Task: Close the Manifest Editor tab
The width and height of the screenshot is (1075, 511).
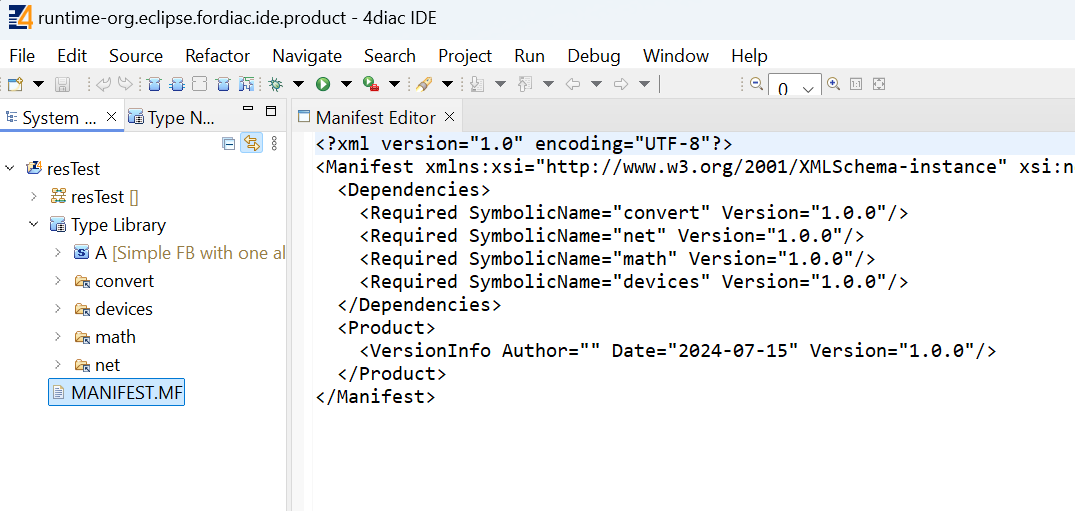Action: point(450,117)
